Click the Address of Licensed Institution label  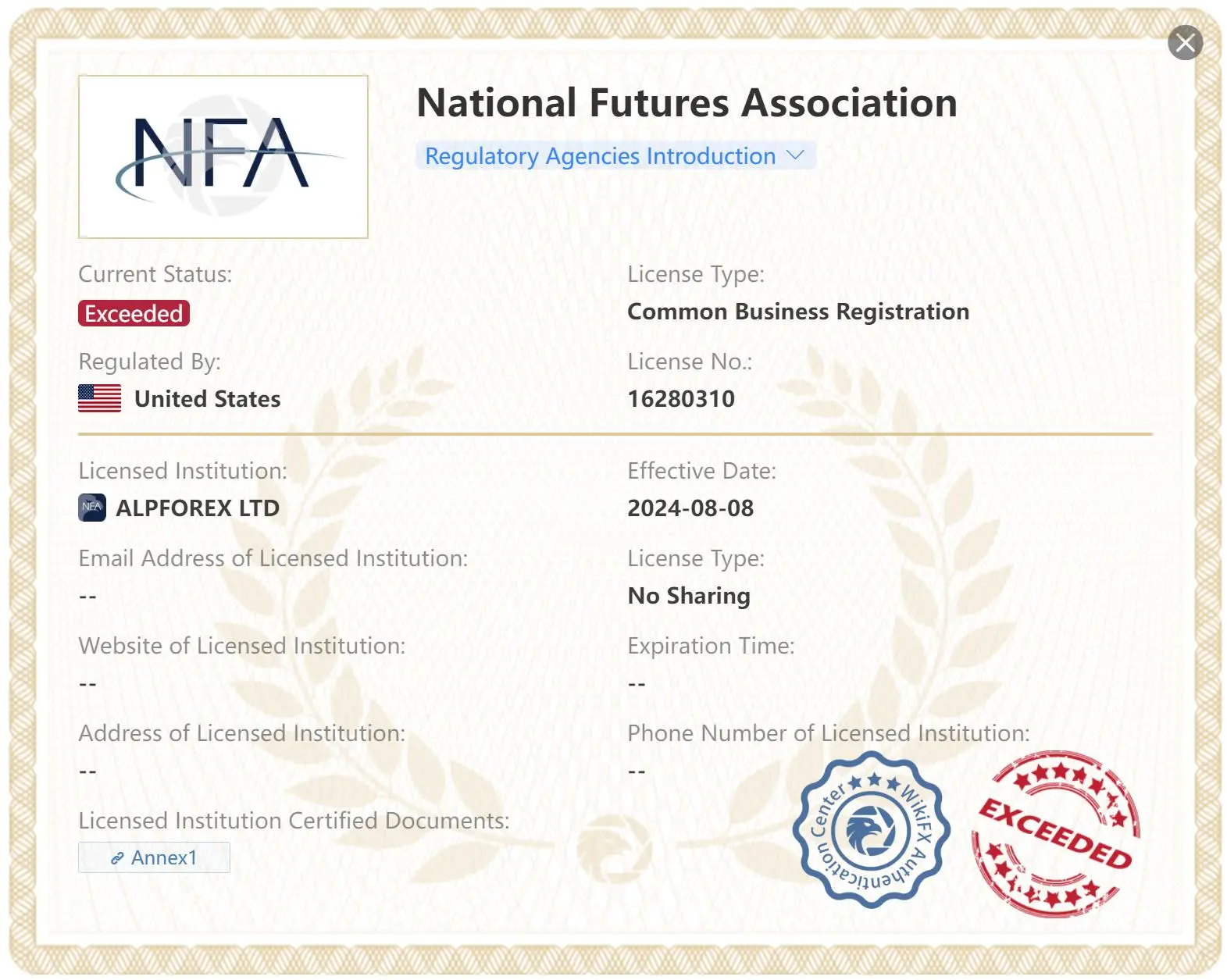point(242,733)
